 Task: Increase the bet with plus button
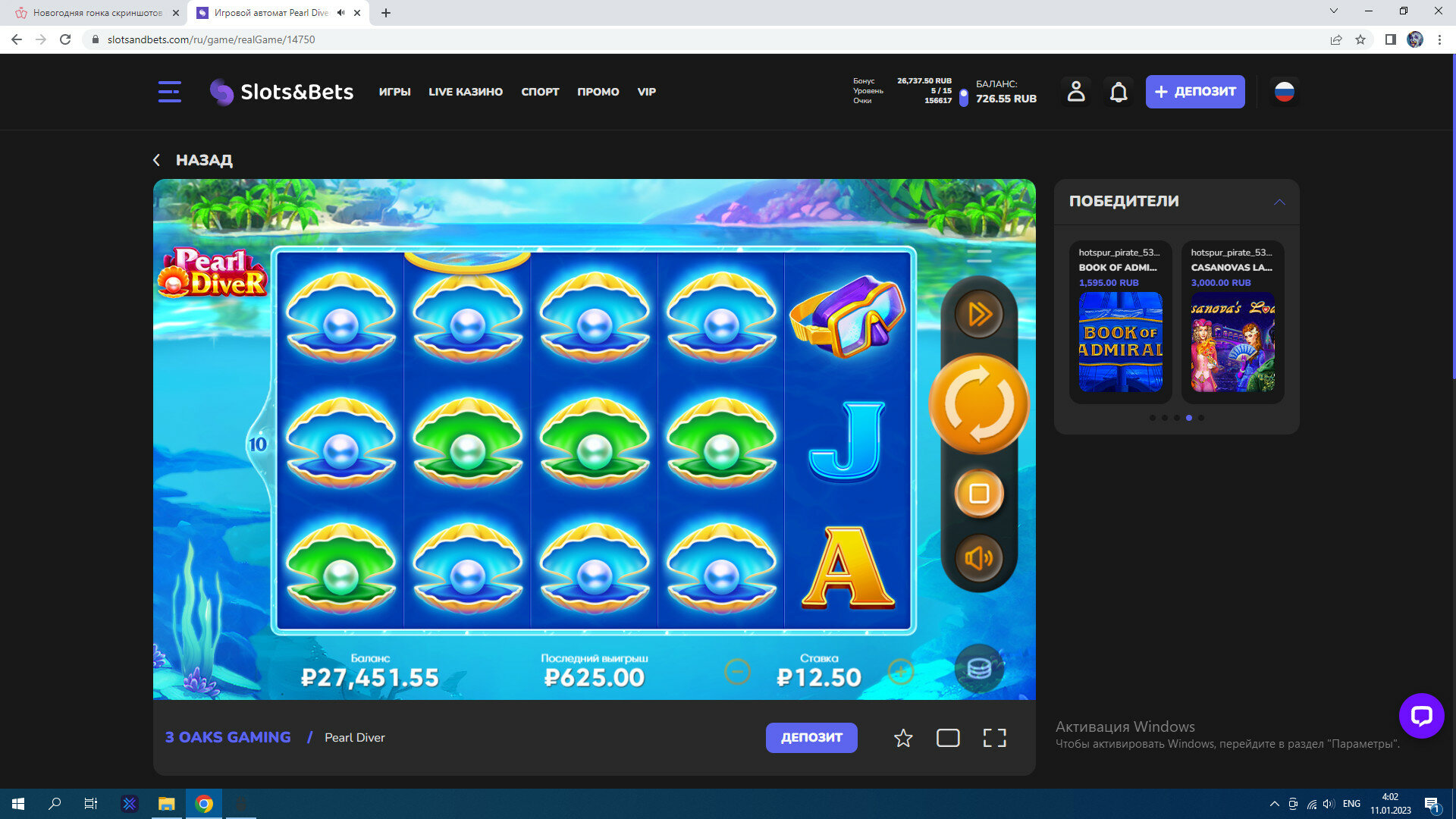click(x=900, y=672)
